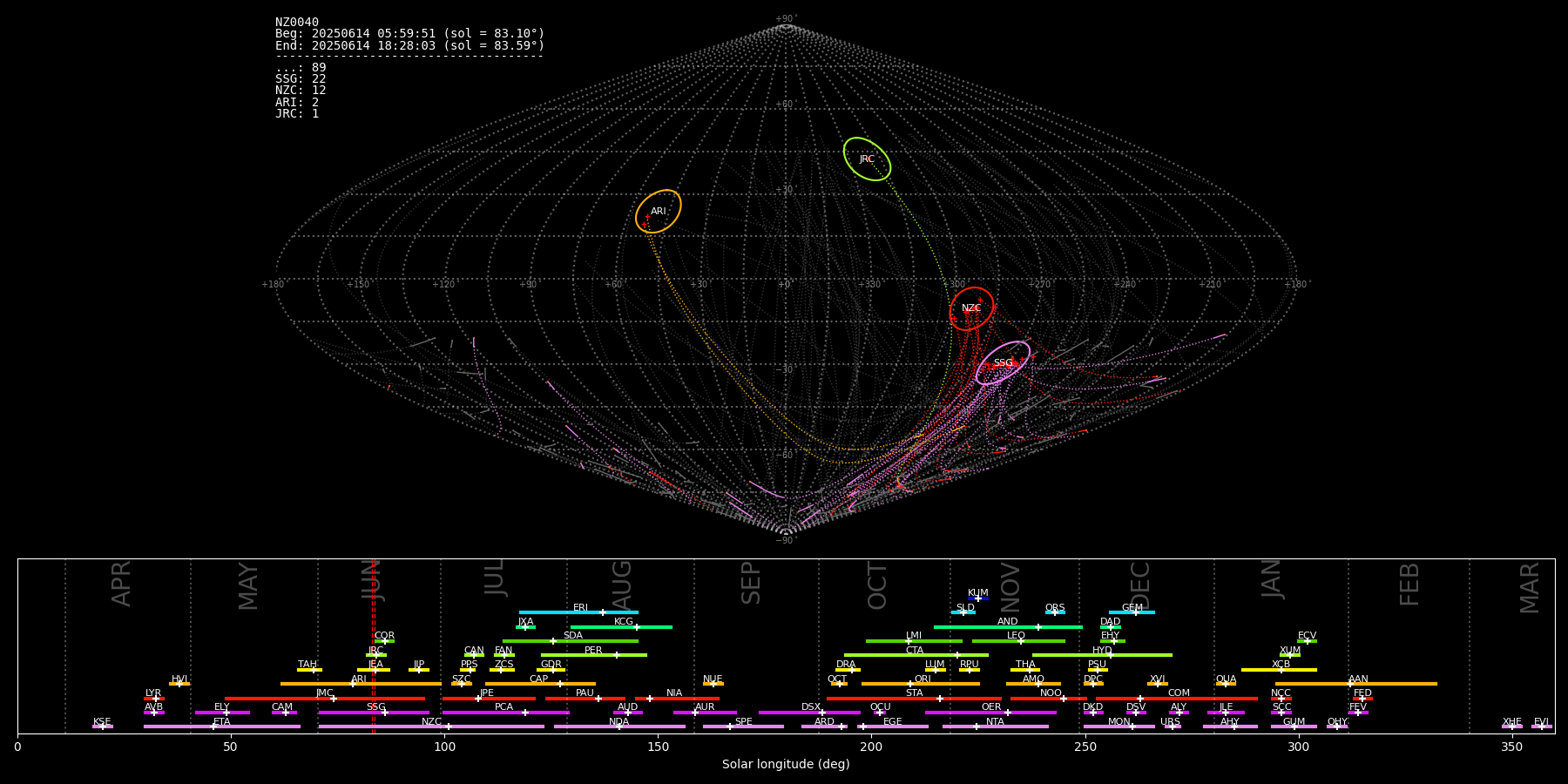This screenshot has width=1568, height=784.
Task: Click the NIA shower bar label
Action: [674, 693]
